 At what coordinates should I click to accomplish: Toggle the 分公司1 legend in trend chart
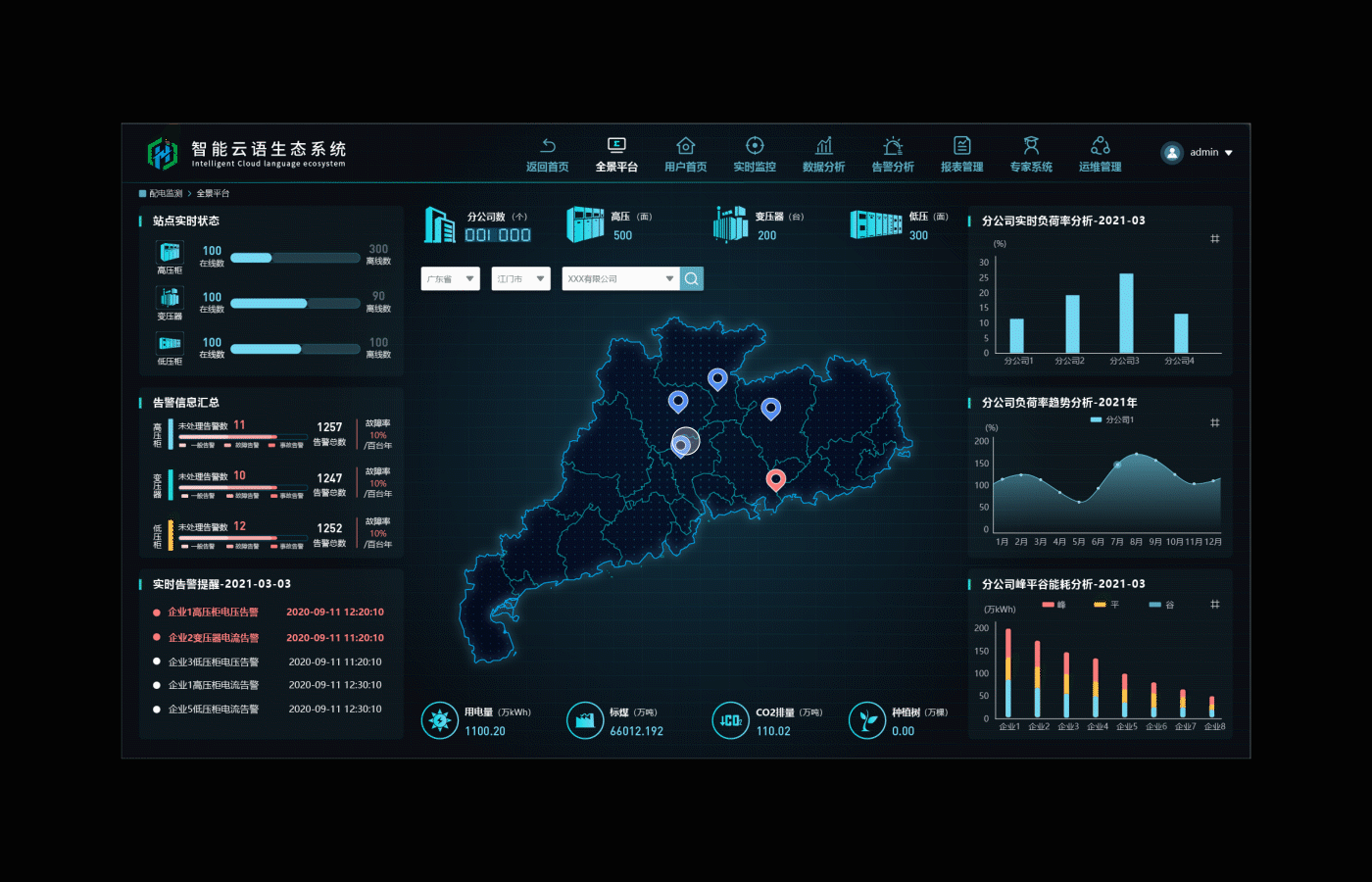pos(1112,419)
